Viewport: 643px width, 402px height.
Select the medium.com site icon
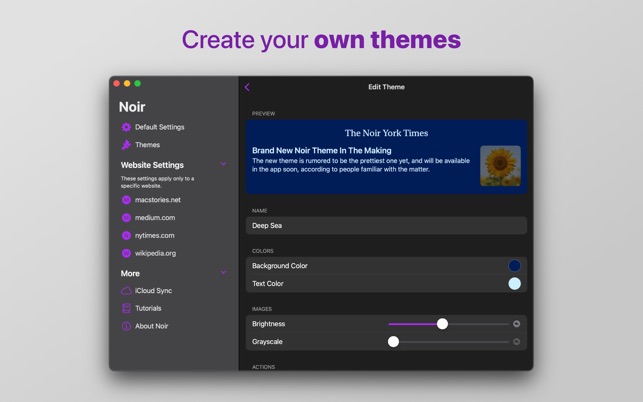126,218
